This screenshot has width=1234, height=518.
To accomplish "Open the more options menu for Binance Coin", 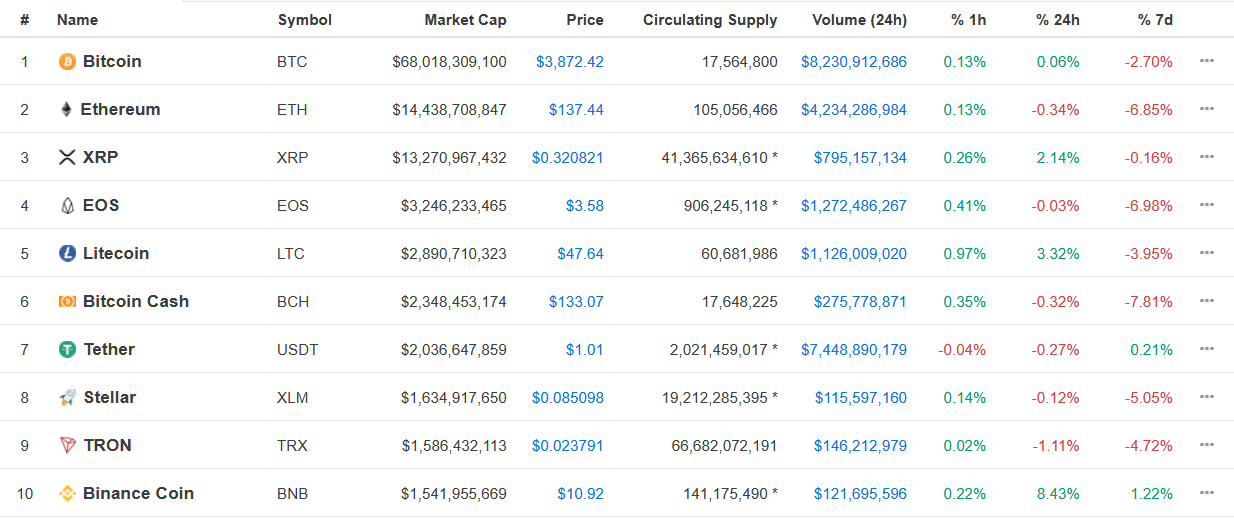I will pyautogui.click(x=1207, y=493).
